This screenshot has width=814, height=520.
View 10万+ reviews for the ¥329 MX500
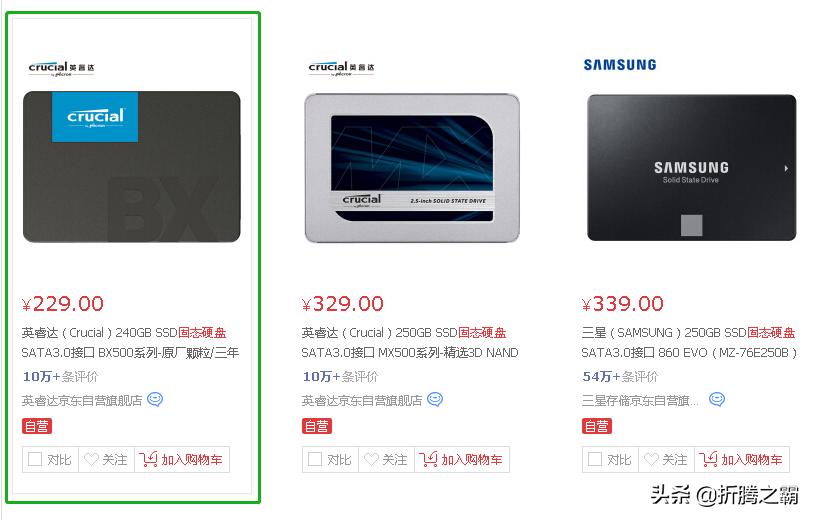[340, 376]
